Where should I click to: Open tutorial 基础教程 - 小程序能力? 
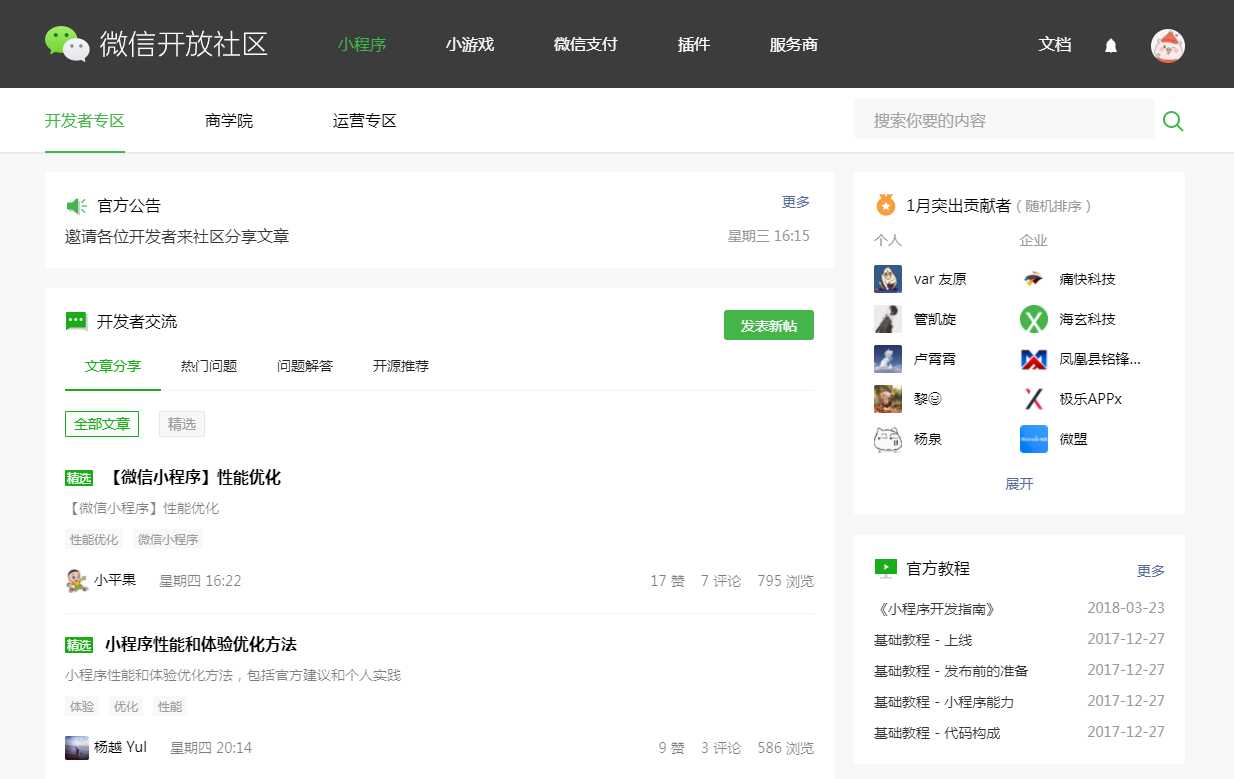[944, 702]
